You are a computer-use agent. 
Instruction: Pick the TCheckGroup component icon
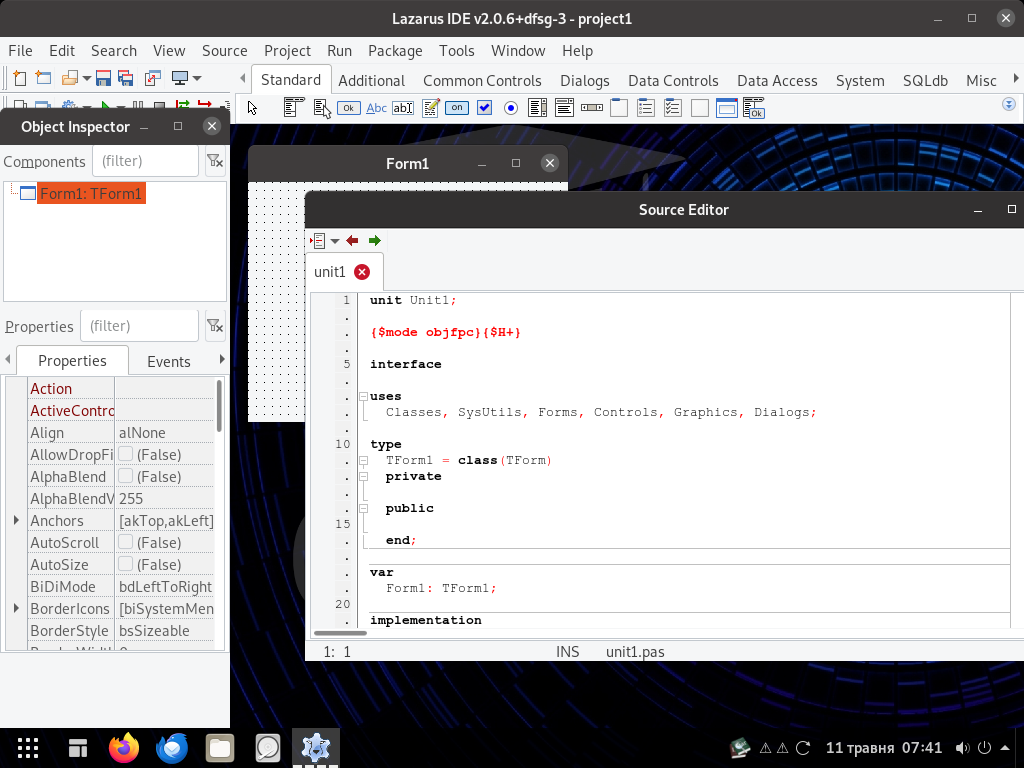673,108
